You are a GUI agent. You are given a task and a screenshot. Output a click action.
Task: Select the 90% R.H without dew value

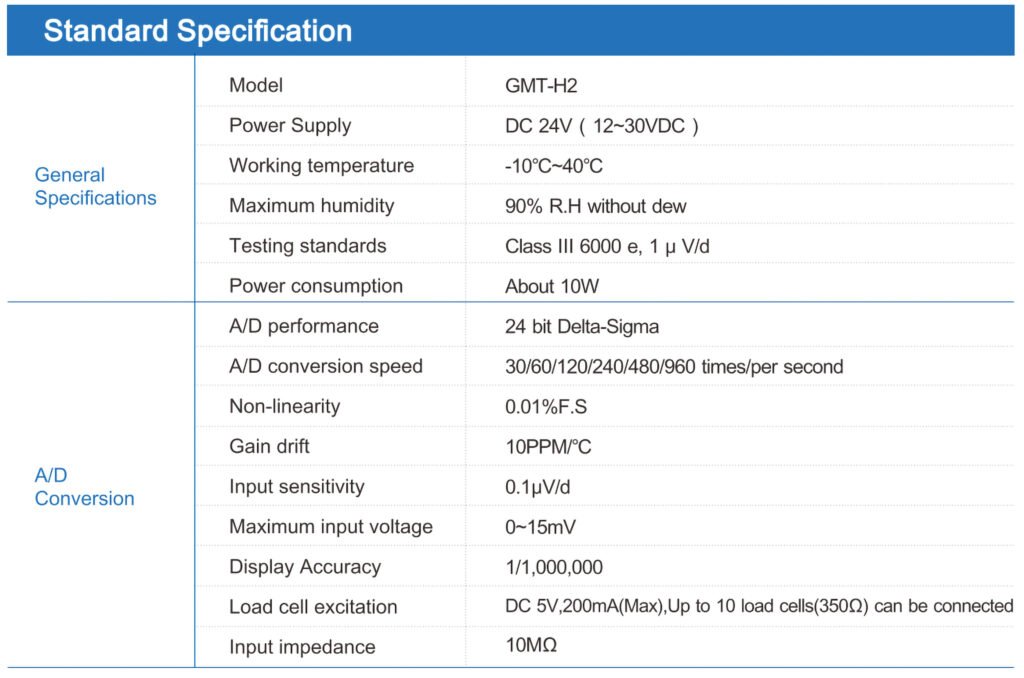(596, 206)
